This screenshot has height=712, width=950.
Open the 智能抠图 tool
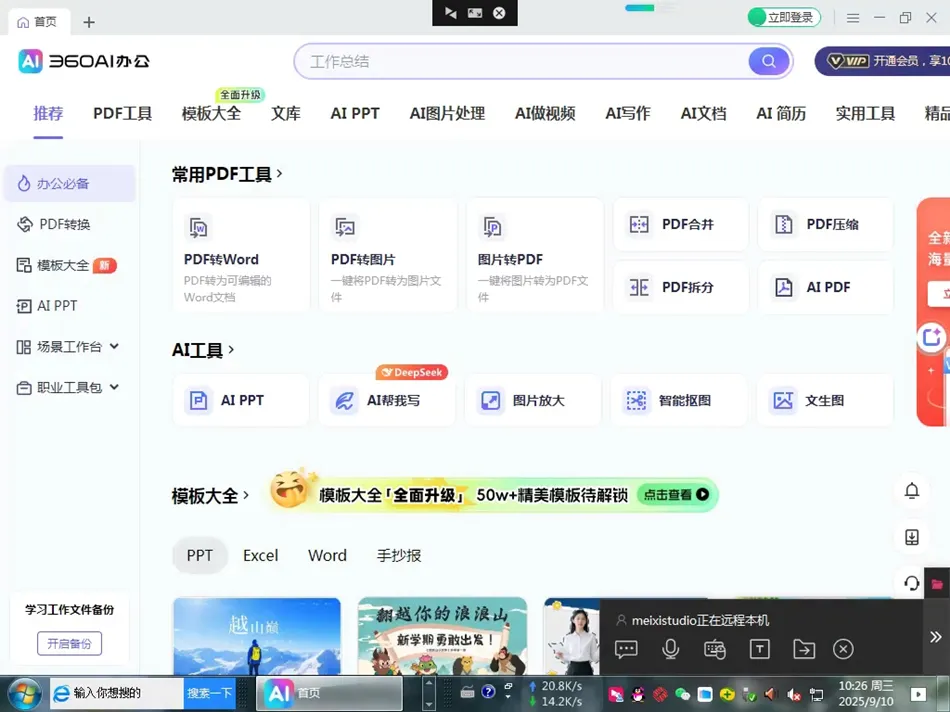point(679,401)
